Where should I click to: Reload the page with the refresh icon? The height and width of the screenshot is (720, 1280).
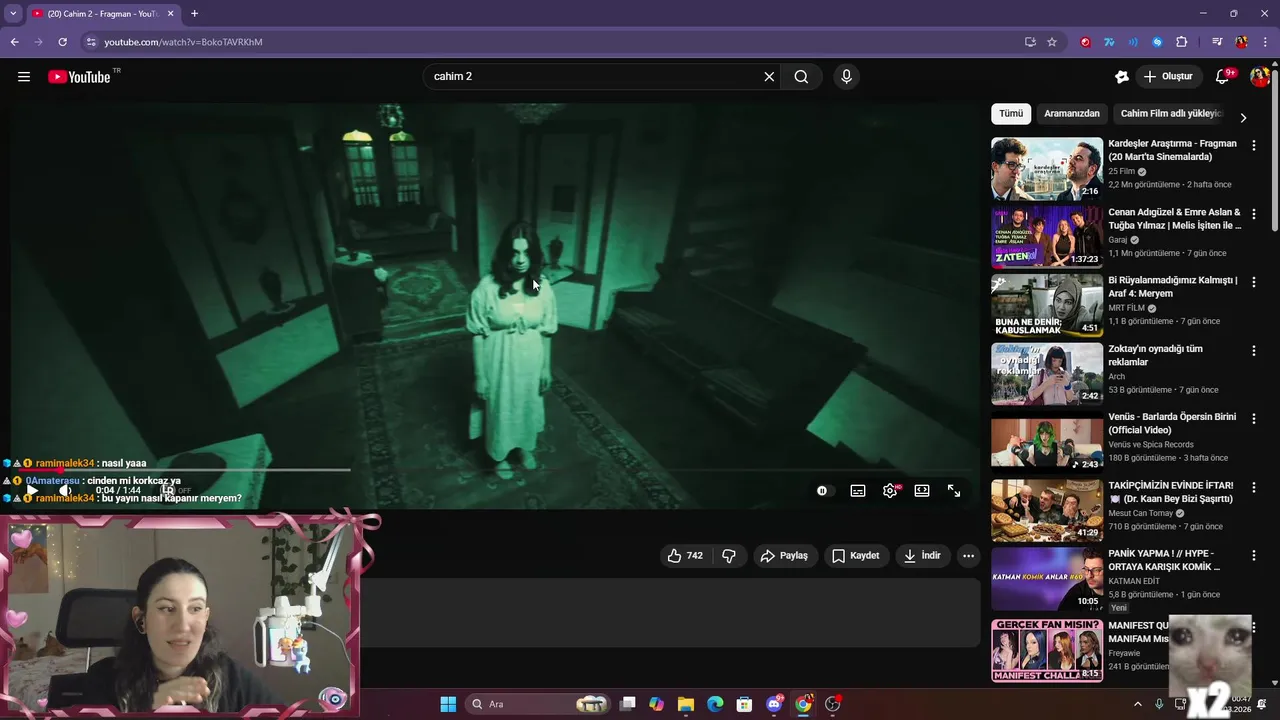pyautogui.click(x=62, y=42)
